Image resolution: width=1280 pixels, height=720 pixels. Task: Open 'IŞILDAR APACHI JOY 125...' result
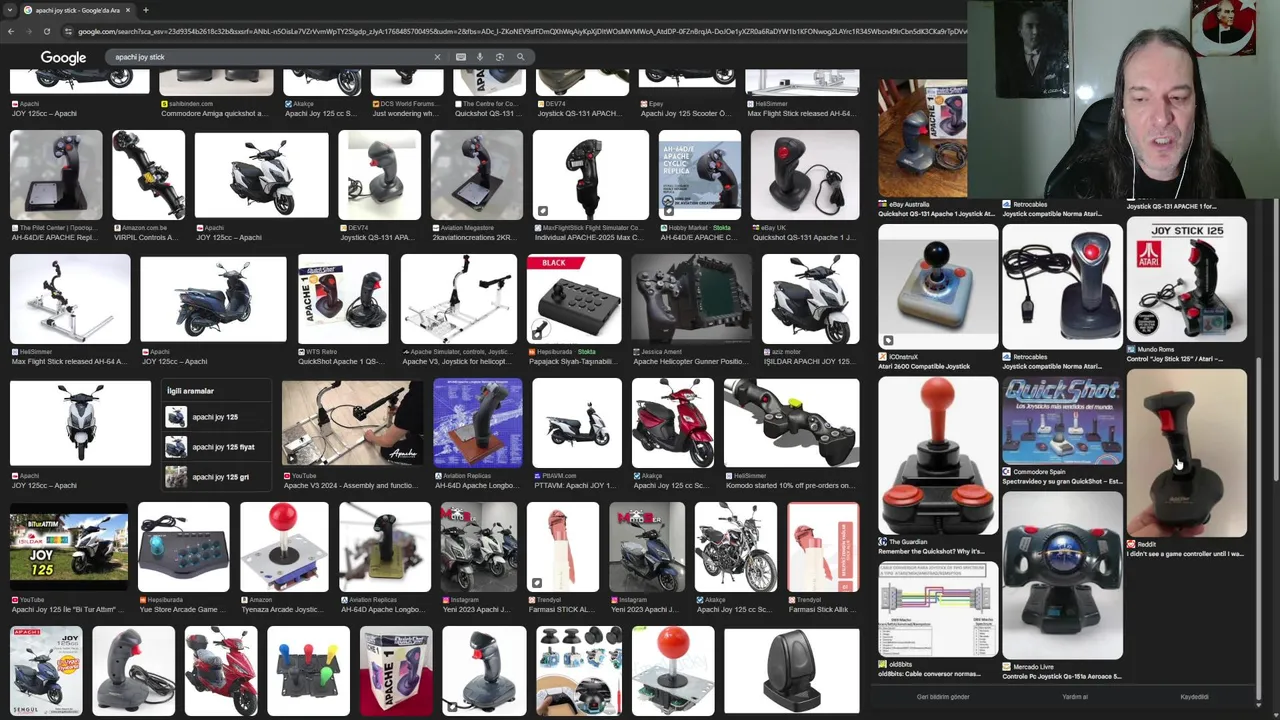pyautogui.click(x=810, y=310)
